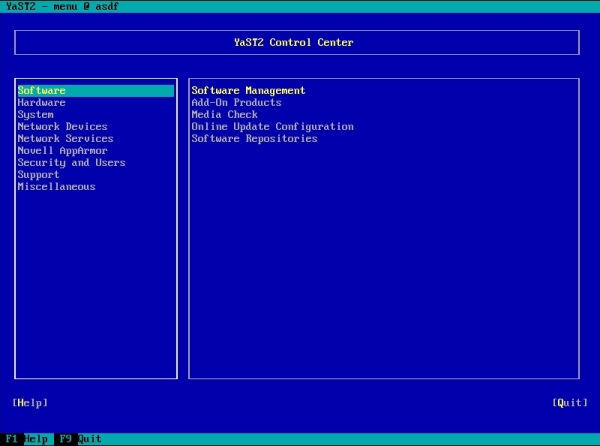Open Software Repositories module
This screenshot has width=600, height=446.
(x=254, y=138)
